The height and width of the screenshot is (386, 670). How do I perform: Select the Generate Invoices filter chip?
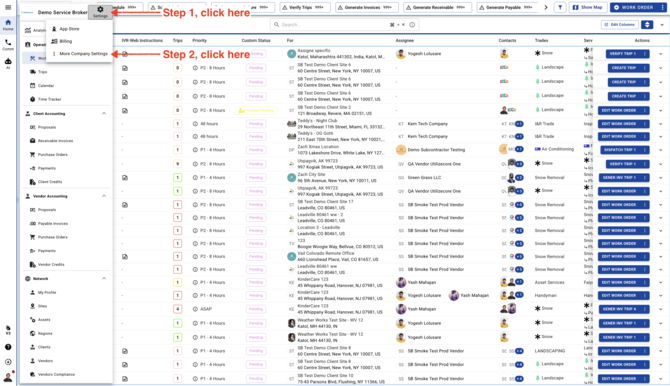367,7
